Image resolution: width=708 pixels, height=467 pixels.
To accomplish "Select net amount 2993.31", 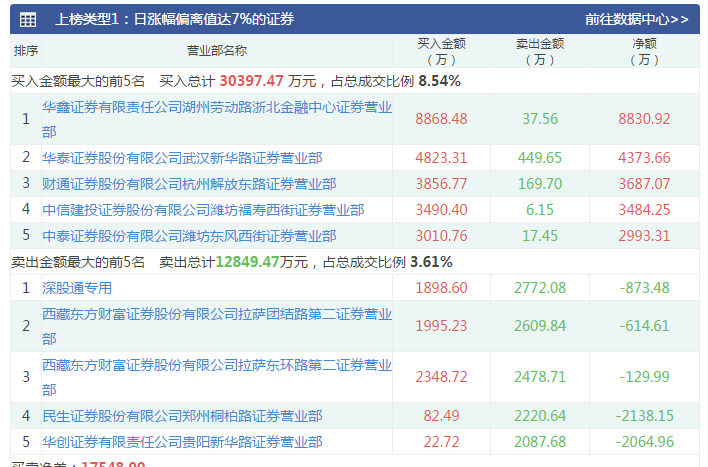I will click(x=644, y=236).
